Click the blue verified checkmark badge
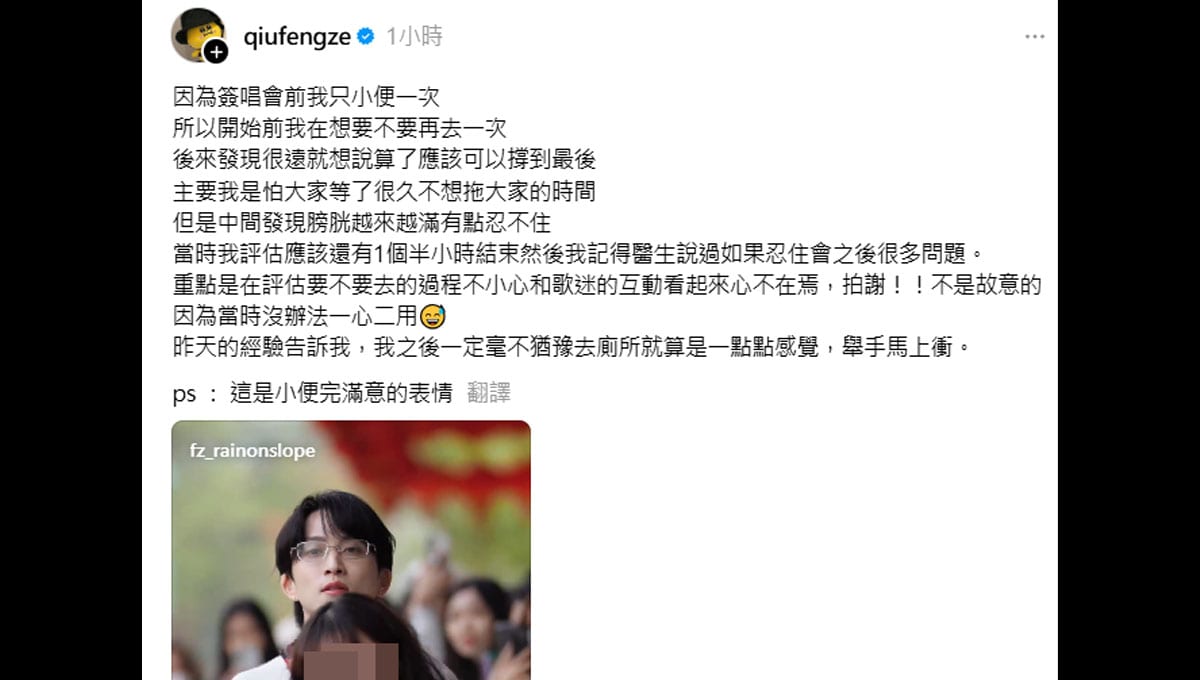 (366, 37)
